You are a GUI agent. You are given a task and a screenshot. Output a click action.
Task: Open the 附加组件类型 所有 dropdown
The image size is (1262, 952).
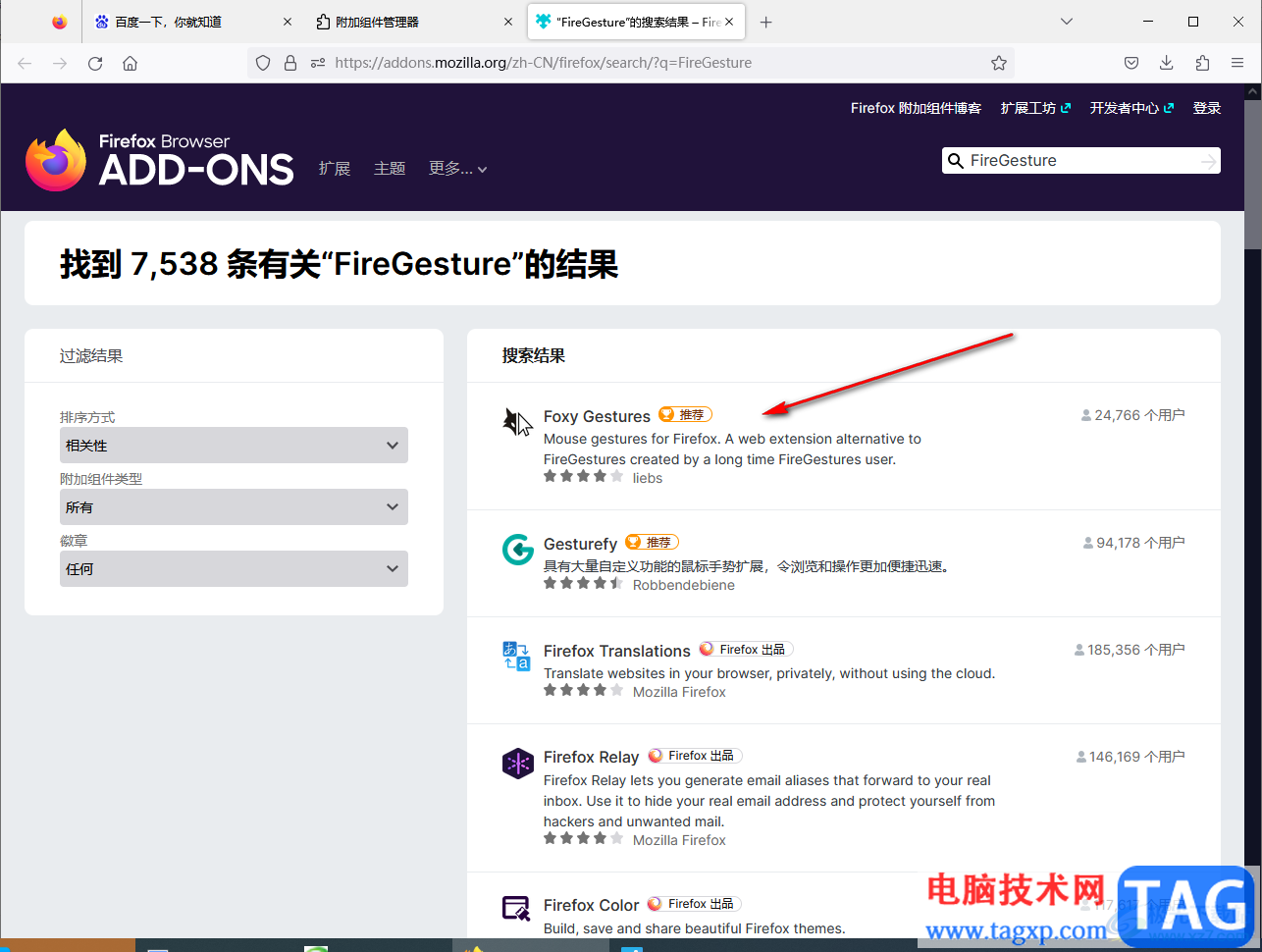(x=234, y=507)
